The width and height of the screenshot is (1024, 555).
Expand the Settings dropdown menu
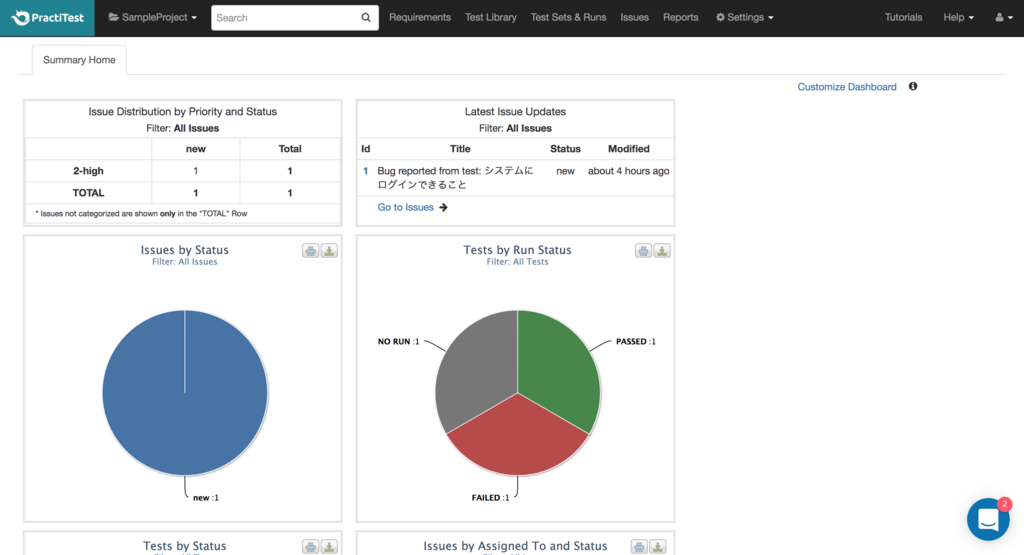click(744, 18)
